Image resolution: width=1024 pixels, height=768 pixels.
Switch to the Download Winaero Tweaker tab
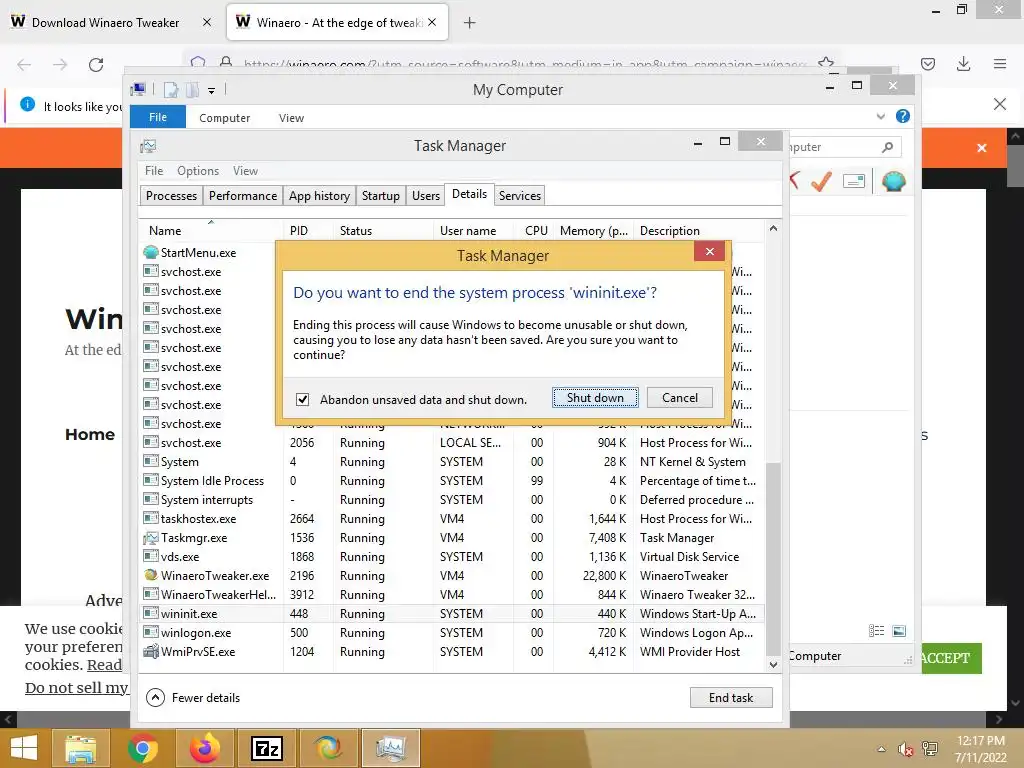pos(105,23)
